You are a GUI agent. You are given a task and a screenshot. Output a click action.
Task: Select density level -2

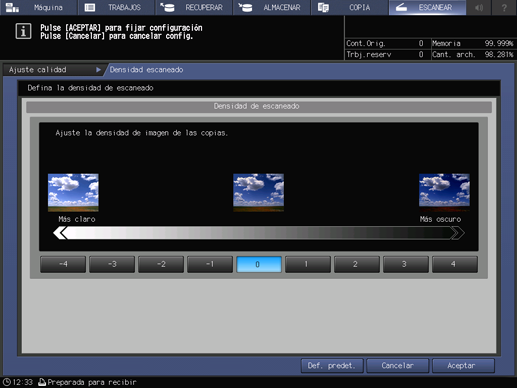click(161, 264)
